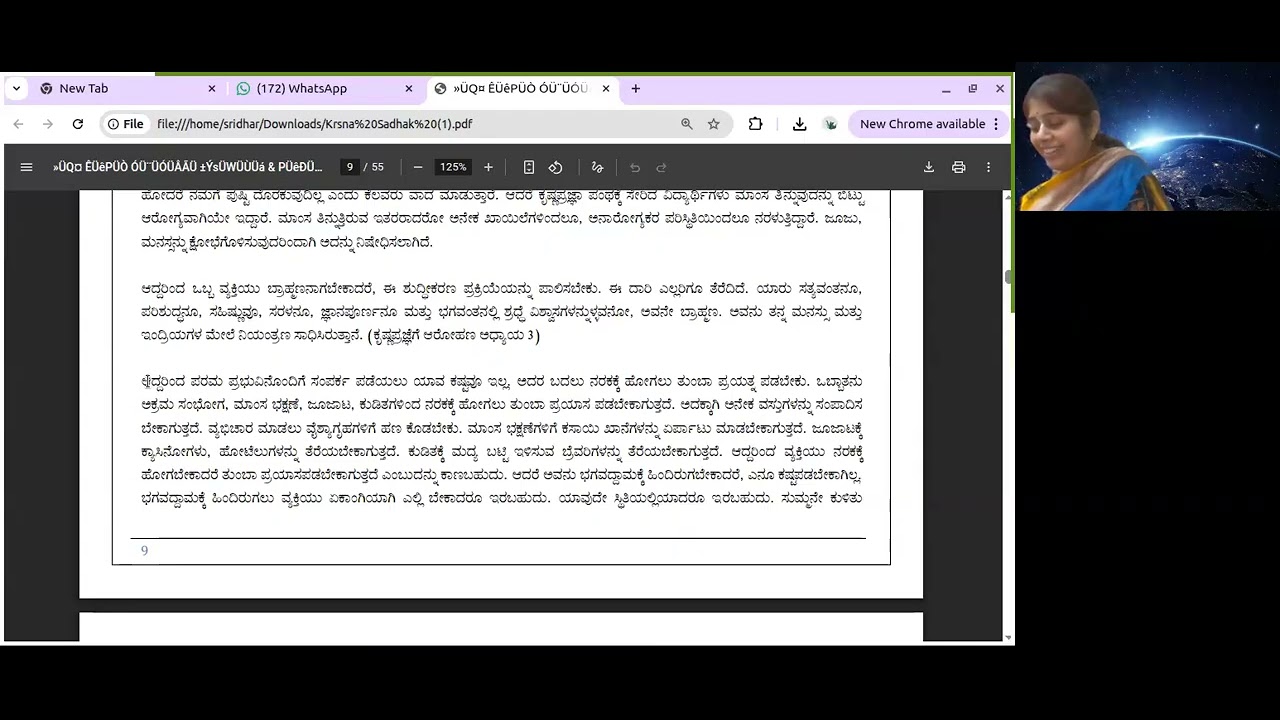Open the Chrome downloads panel

pos(799,124)
